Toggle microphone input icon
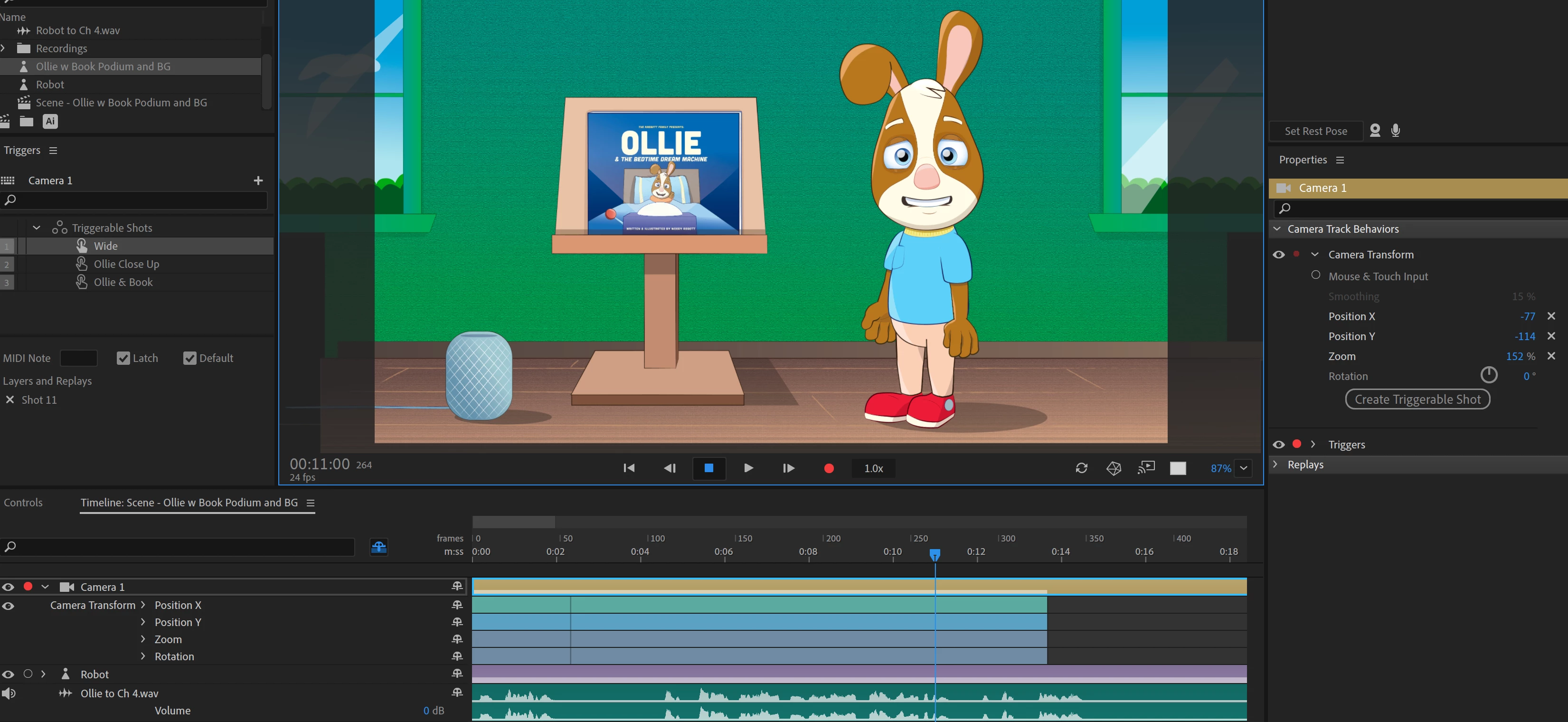 point(1395,130)
